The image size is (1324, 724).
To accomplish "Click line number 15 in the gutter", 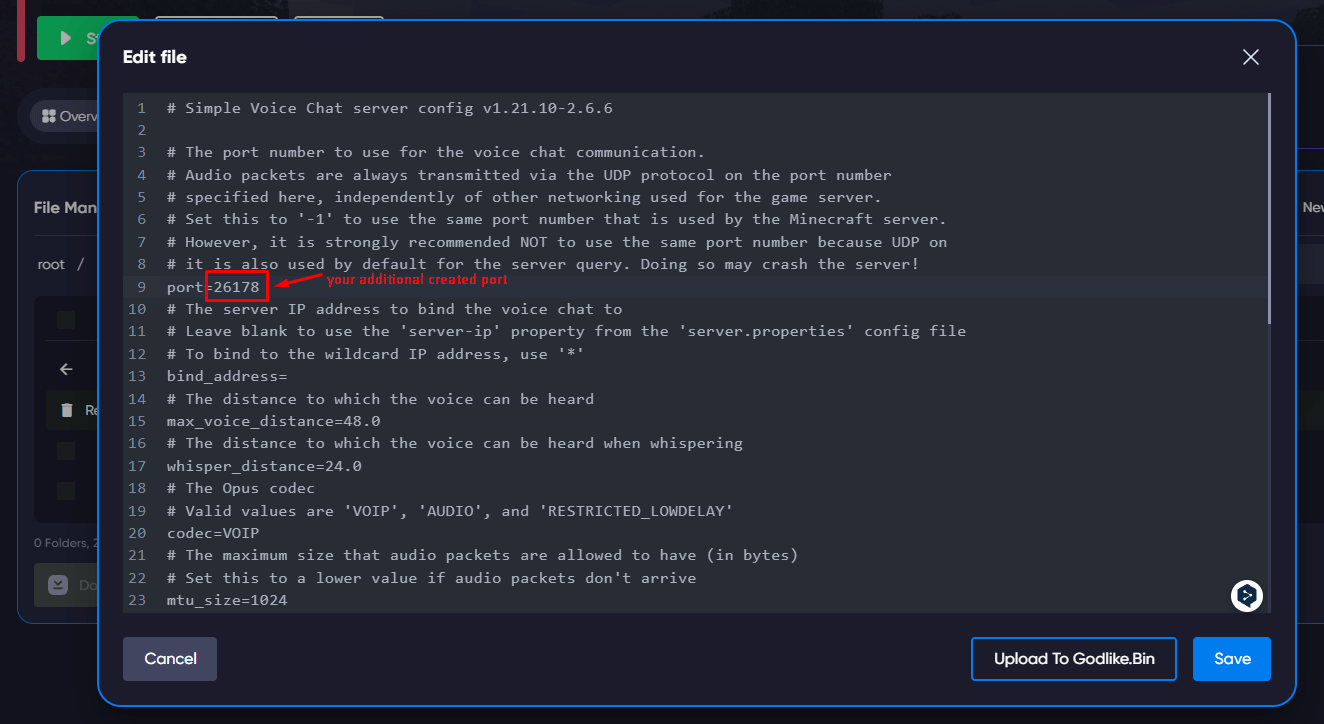I will (x=137, y=422).
